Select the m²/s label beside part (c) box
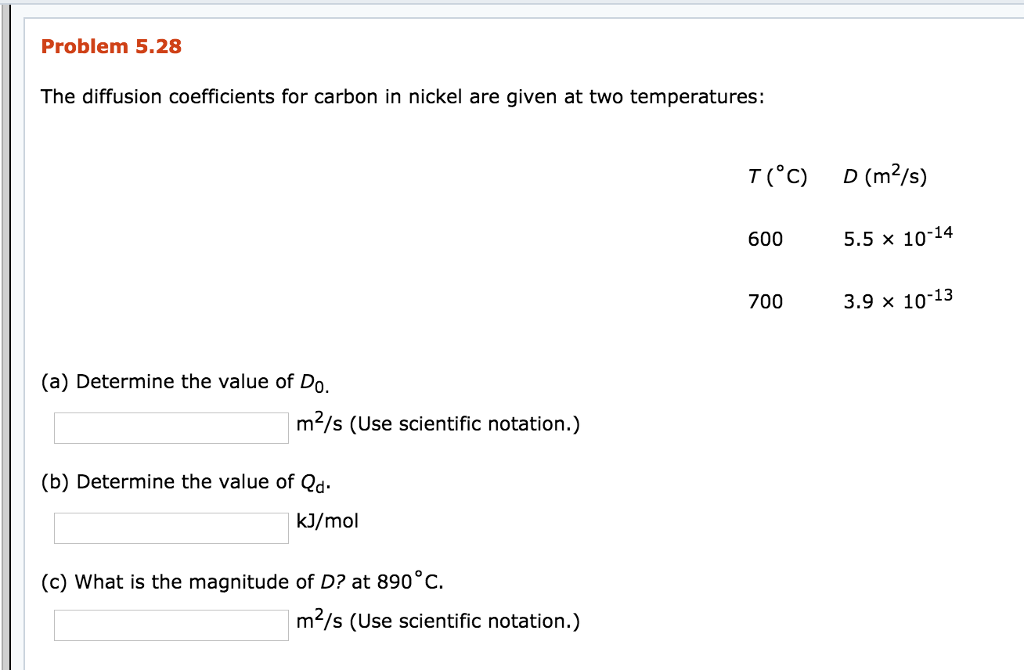Screen dimensions: 1024x670 point(315,620)
